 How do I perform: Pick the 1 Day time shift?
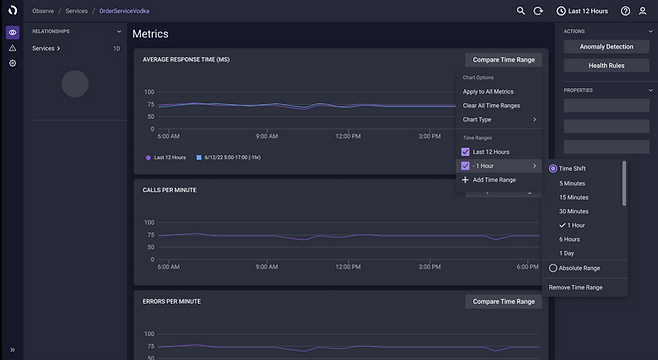coord(567,253)
